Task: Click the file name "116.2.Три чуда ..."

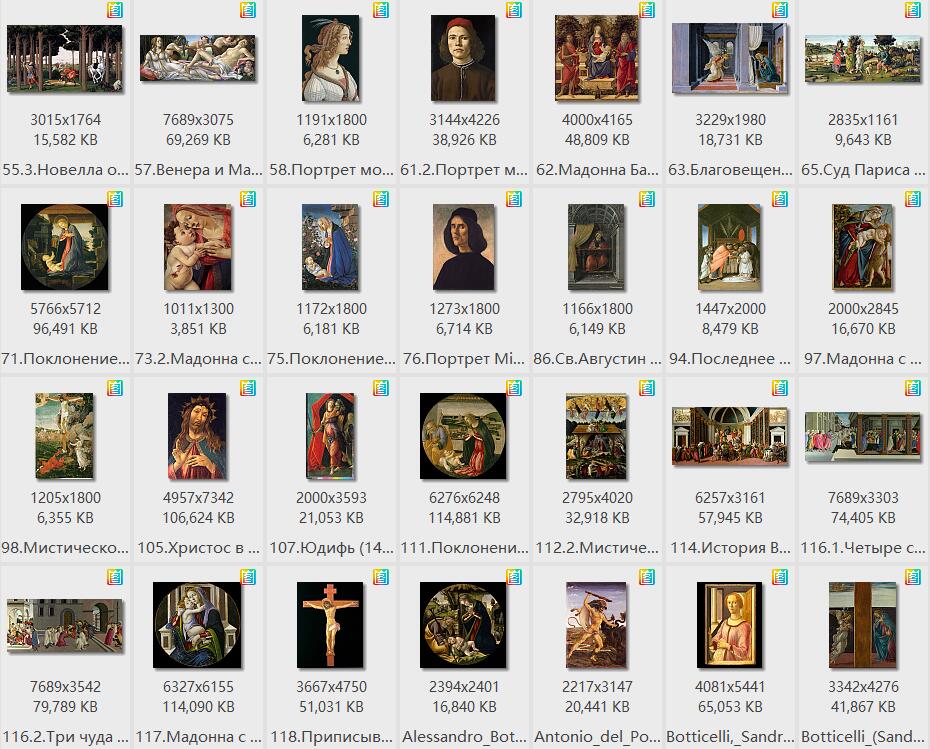Action: point(65,737)
